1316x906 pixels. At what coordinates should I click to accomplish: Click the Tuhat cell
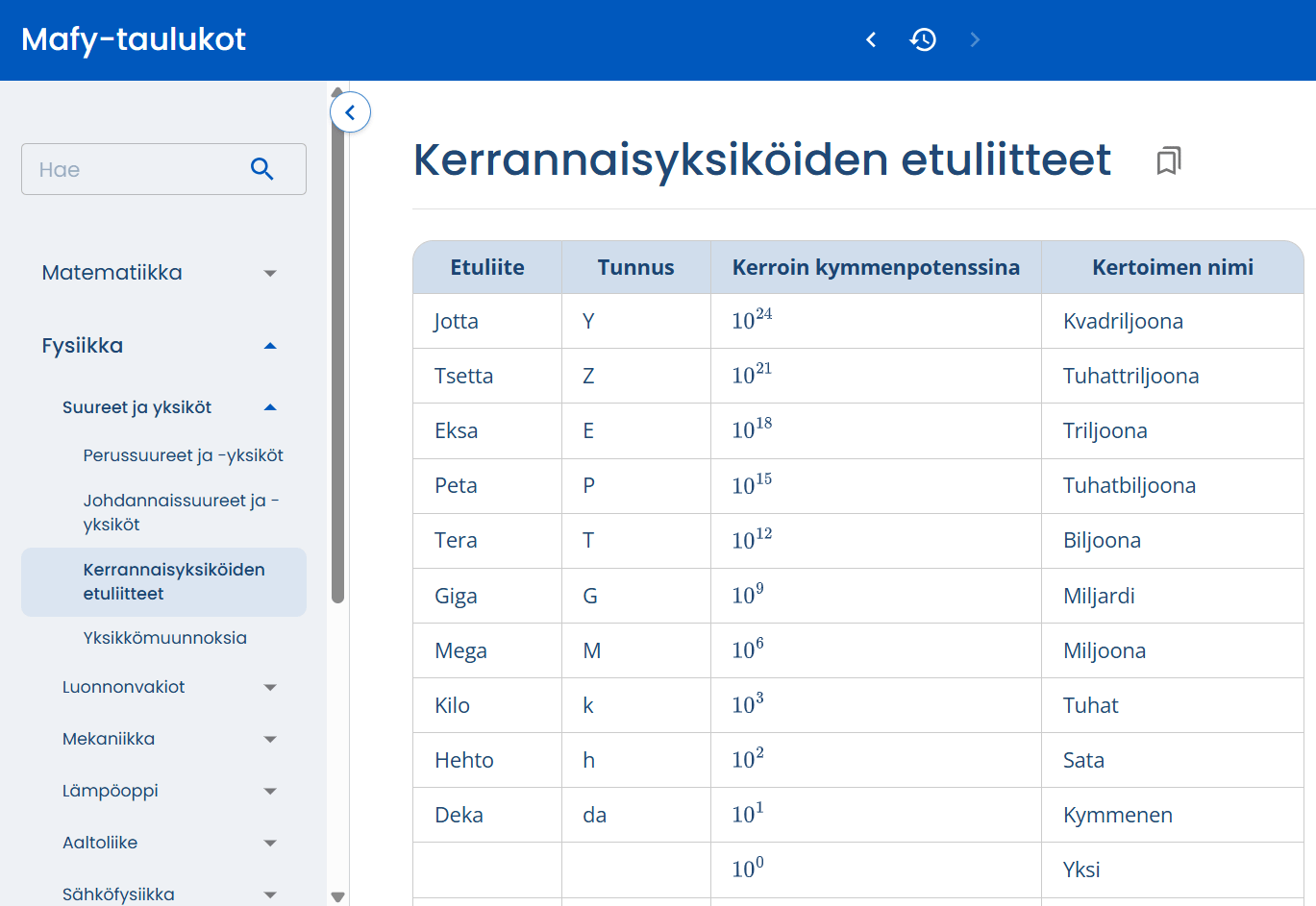click(1173, 705)
